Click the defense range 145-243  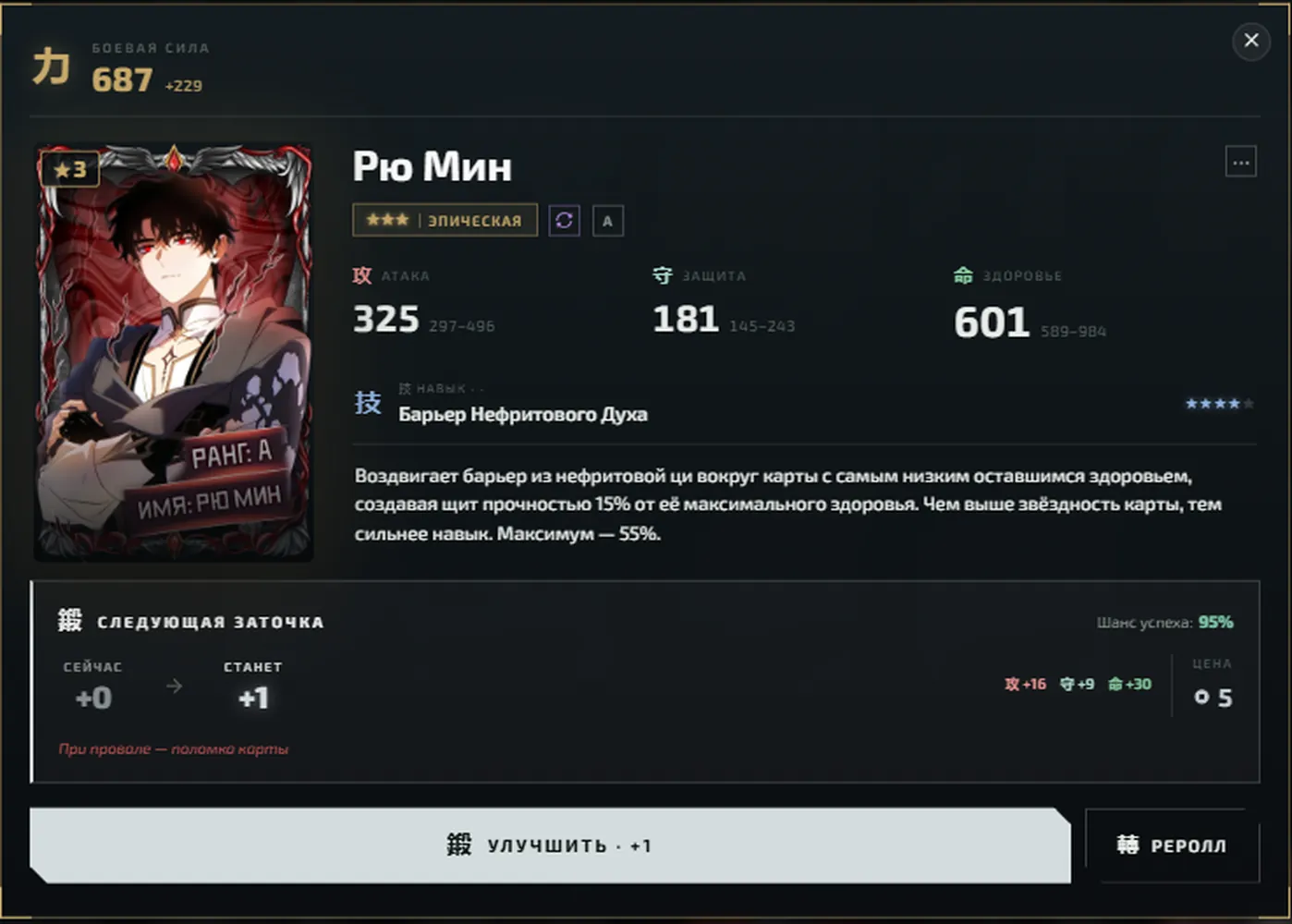click(762, 326)
